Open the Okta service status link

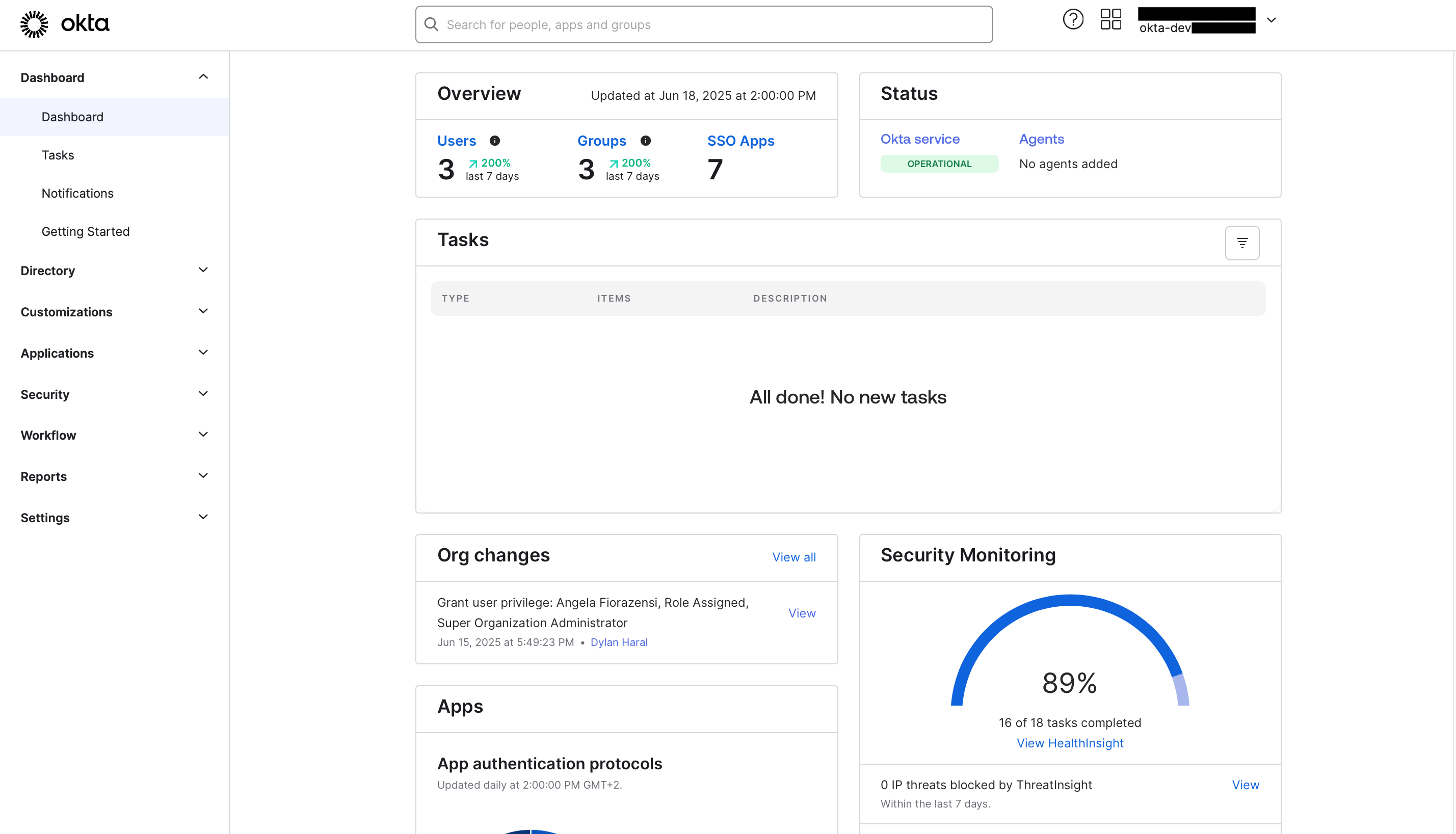click(x=920, y=139)
